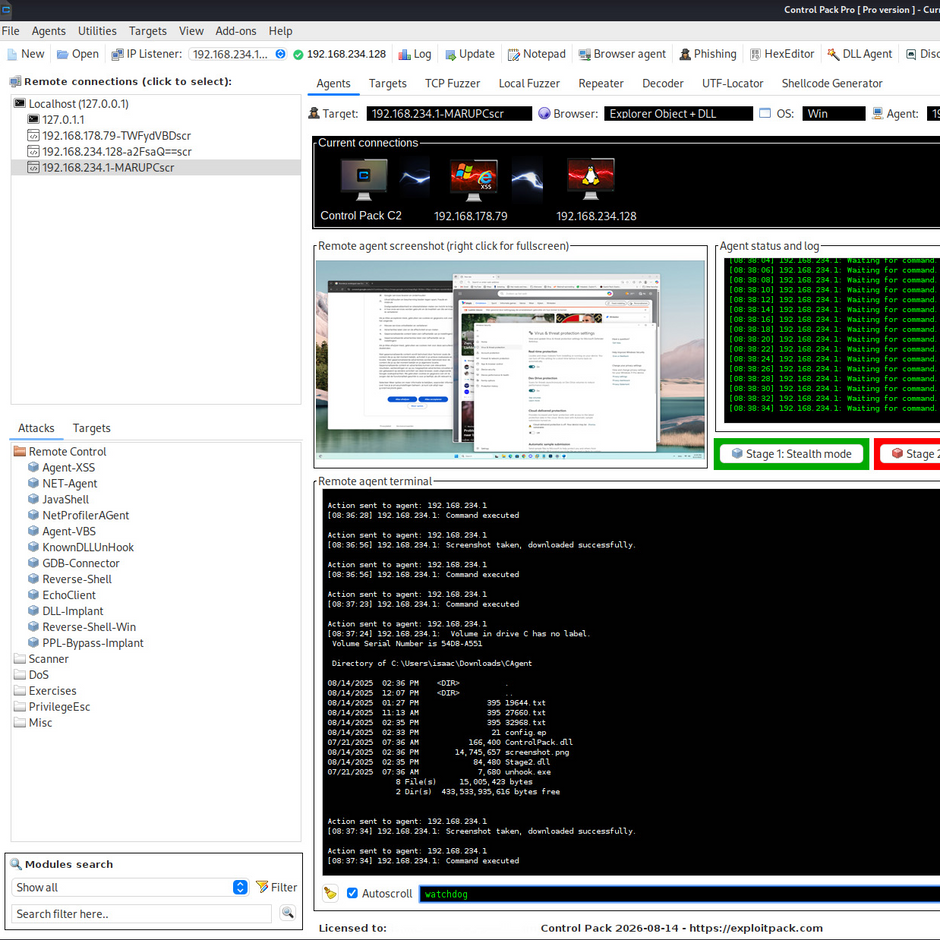
Task: Open the DLL Agent tool
Action: pos(858,54)
